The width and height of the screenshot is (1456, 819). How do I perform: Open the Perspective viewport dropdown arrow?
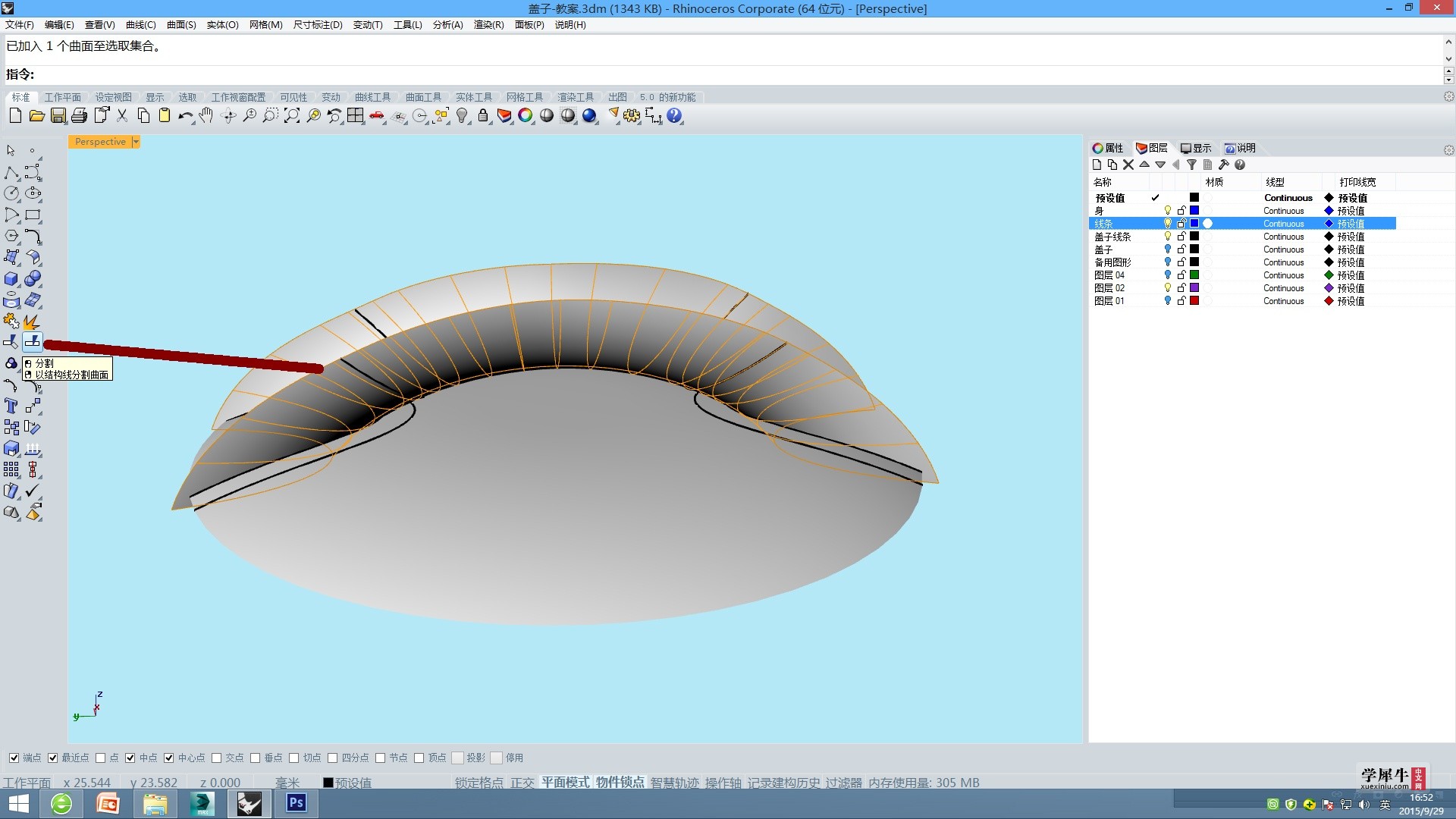point(136,142)
